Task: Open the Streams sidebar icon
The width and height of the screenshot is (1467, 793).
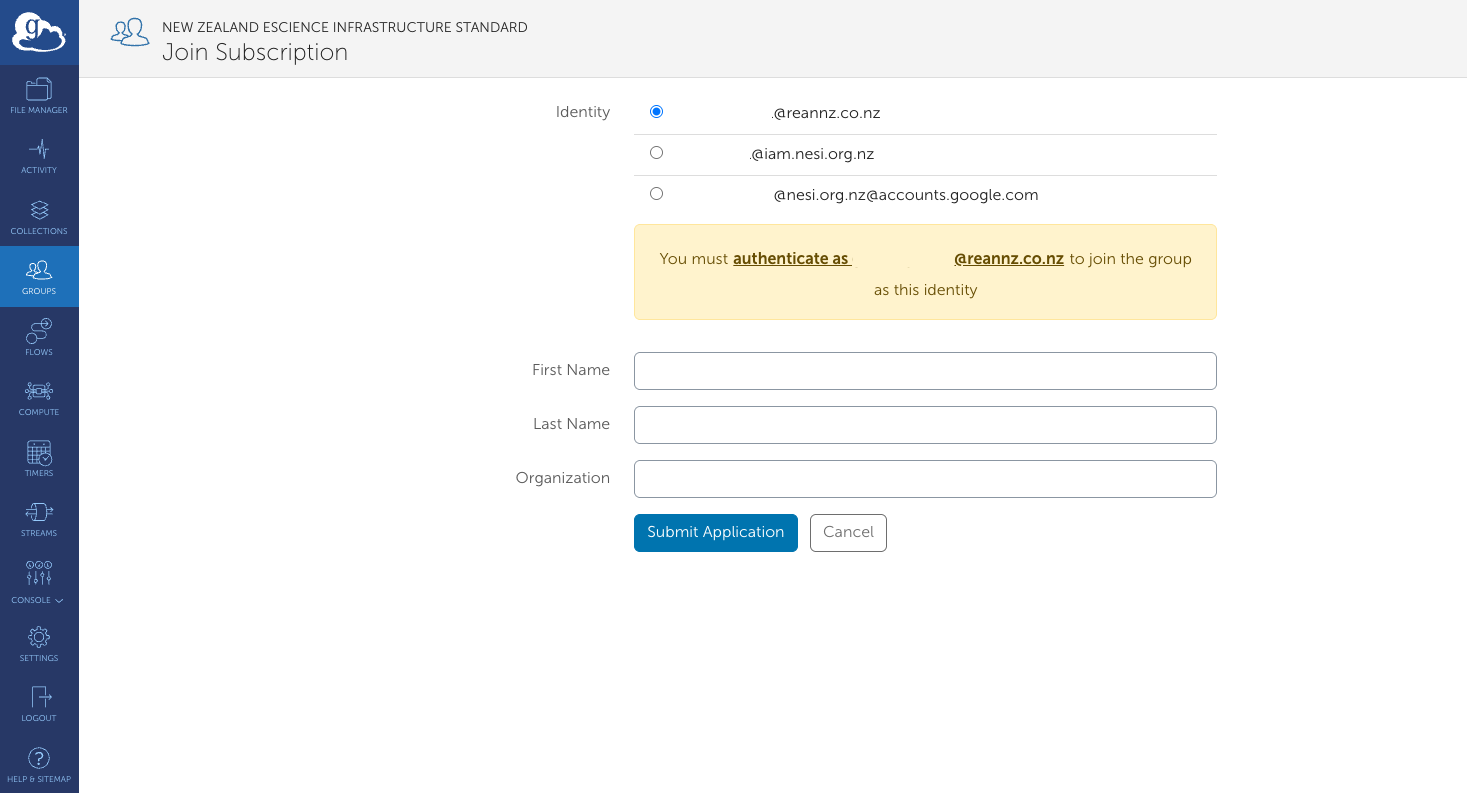Action: 39,519
